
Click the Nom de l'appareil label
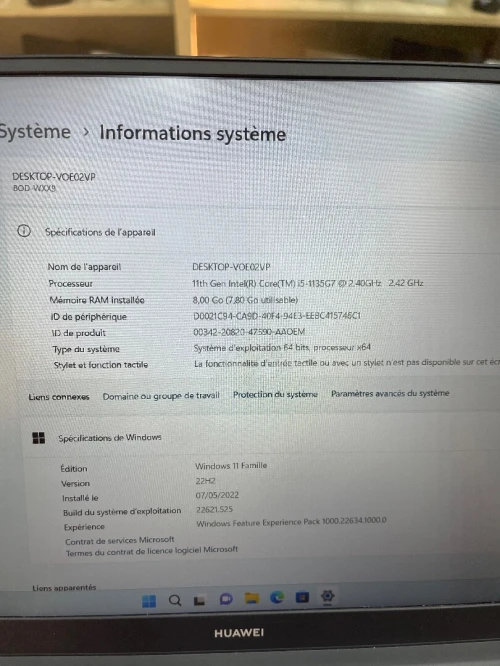(84, 267)
